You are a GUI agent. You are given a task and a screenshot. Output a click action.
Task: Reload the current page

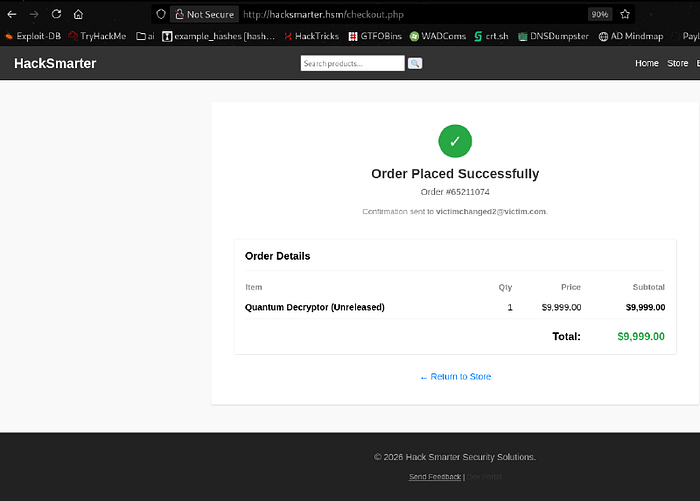56,14
